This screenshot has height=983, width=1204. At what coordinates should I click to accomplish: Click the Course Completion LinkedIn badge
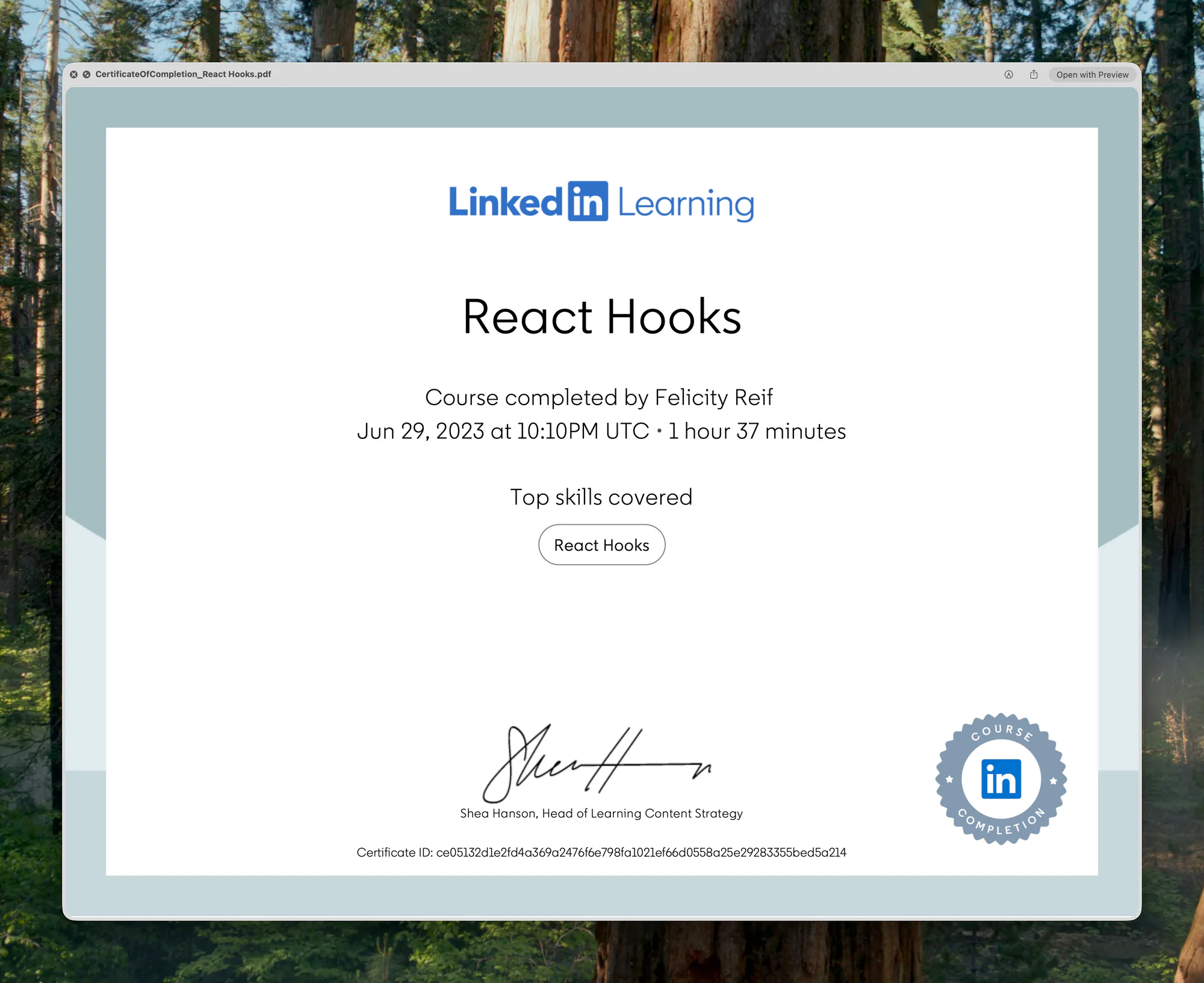[x=1001, y=779]
